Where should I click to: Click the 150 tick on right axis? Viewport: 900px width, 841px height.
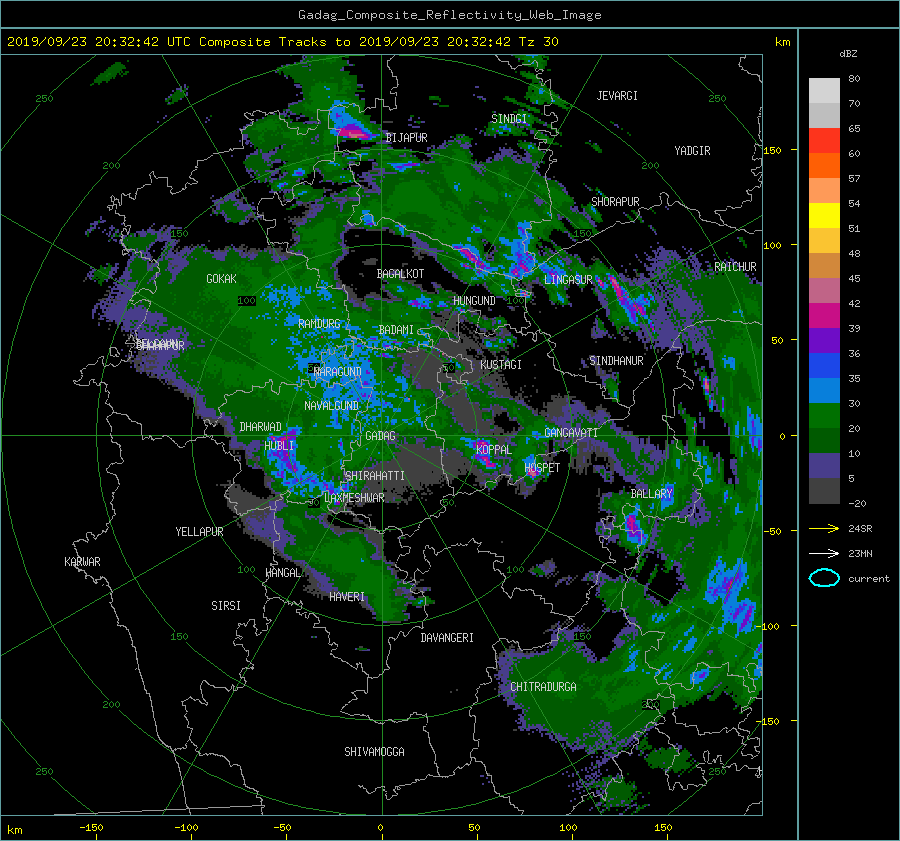[x=773, y=150]
